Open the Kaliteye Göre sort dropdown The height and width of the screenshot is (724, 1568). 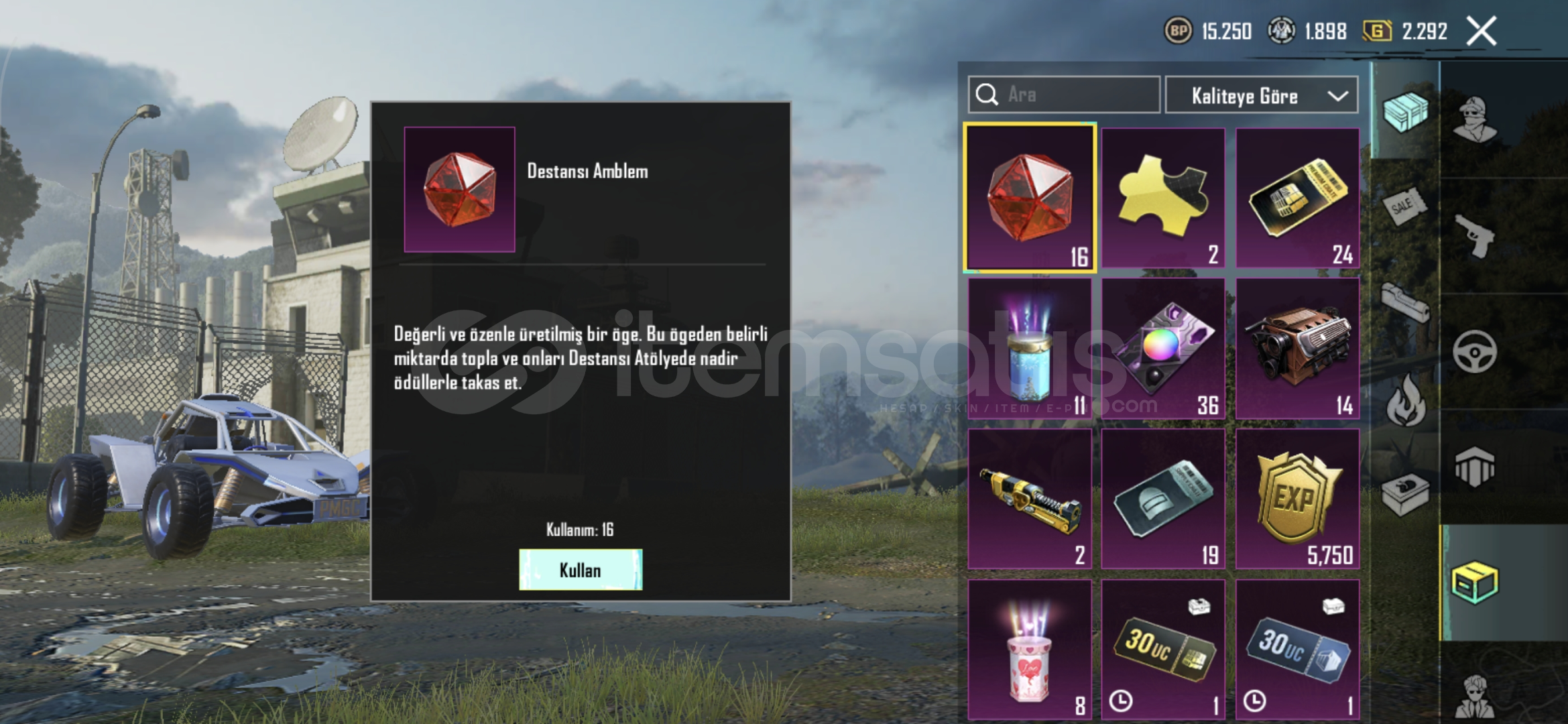(x=1262, y=96)
